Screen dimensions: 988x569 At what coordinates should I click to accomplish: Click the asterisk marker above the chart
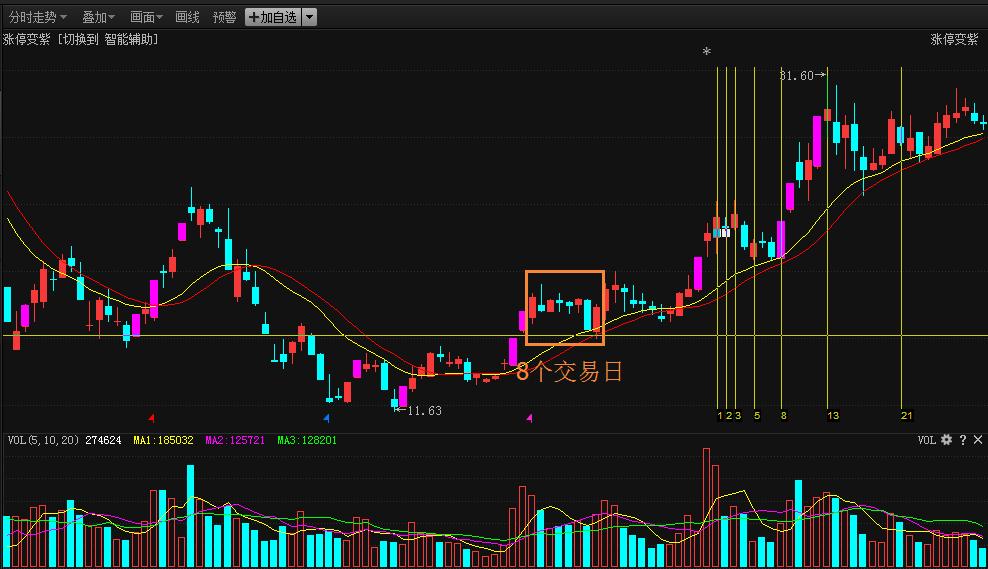[x=707, y=52]
